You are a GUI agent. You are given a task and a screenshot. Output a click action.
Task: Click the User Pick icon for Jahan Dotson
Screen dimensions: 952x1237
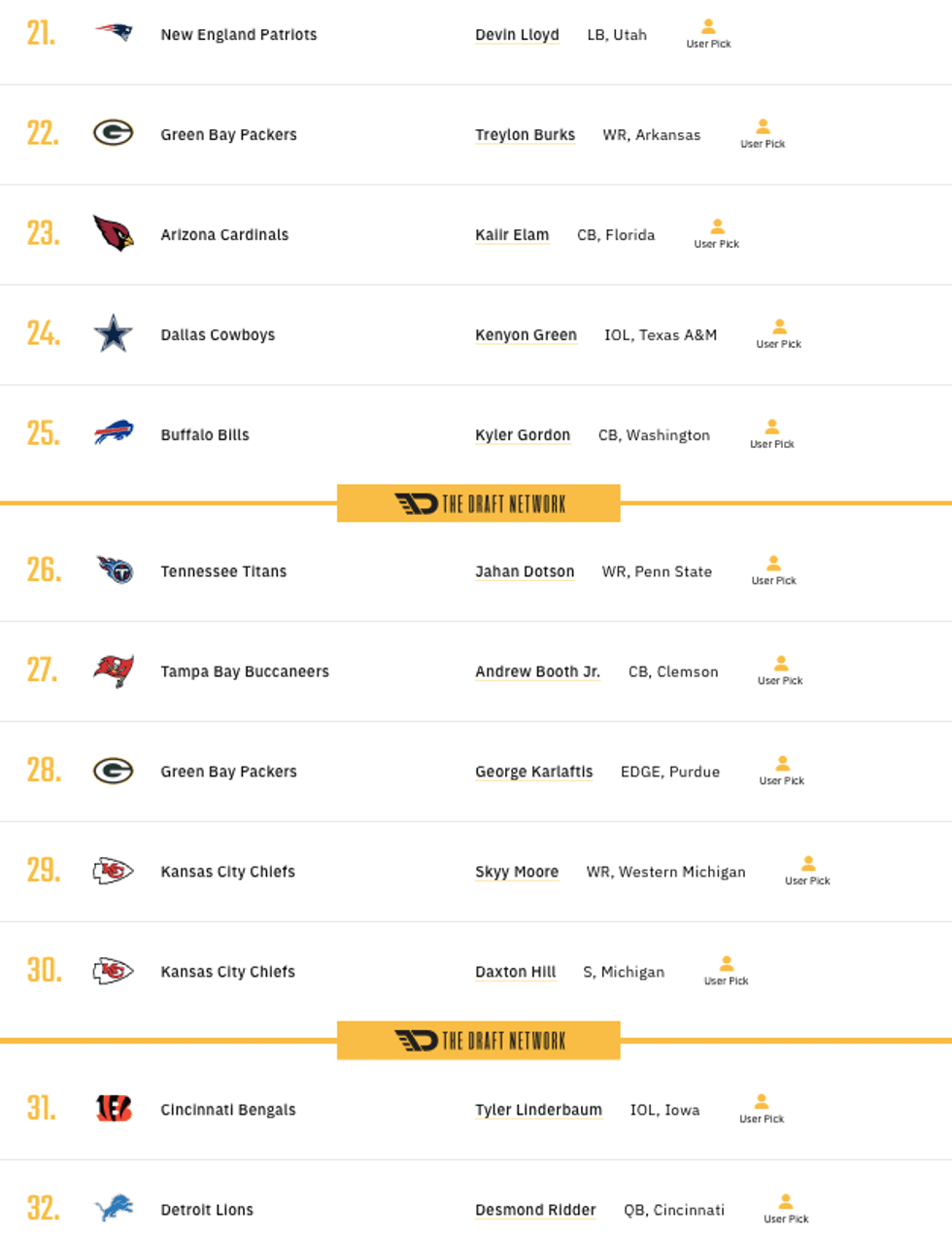(x=772, y=570)
